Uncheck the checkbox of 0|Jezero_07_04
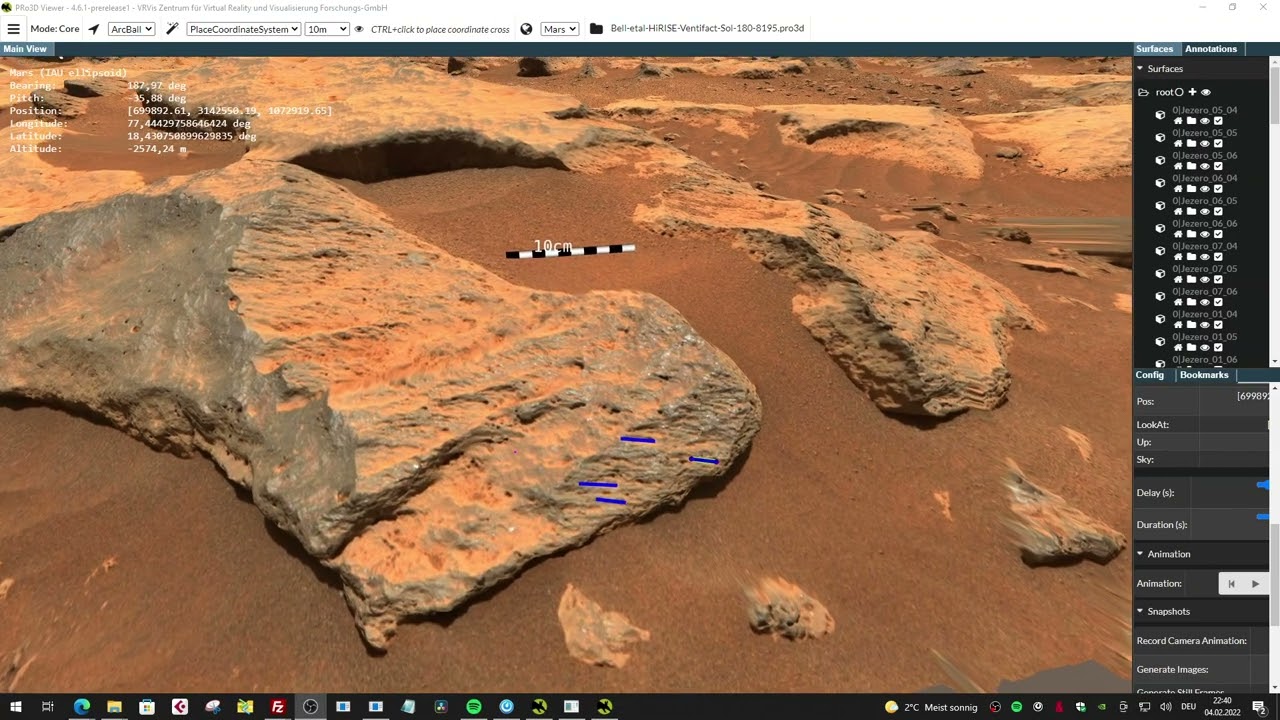This screenshot has height=720, width=1280. [1218, 257]
